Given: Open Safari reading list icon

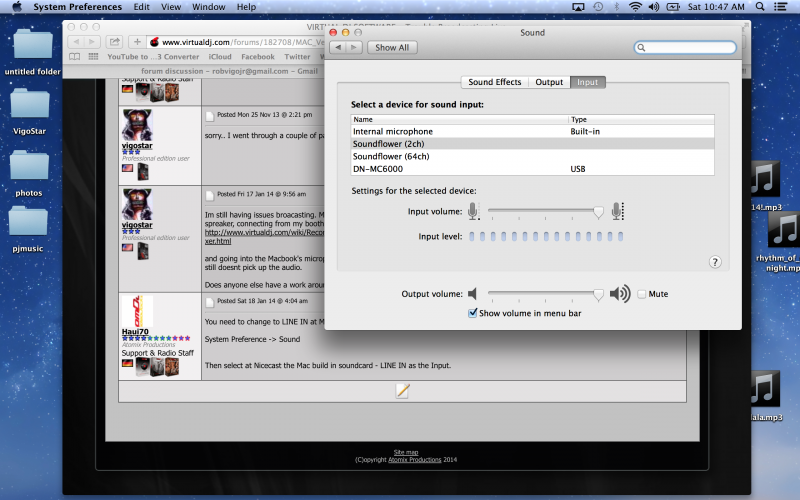Looking at the screenshot, I should (x=74, y=57).
